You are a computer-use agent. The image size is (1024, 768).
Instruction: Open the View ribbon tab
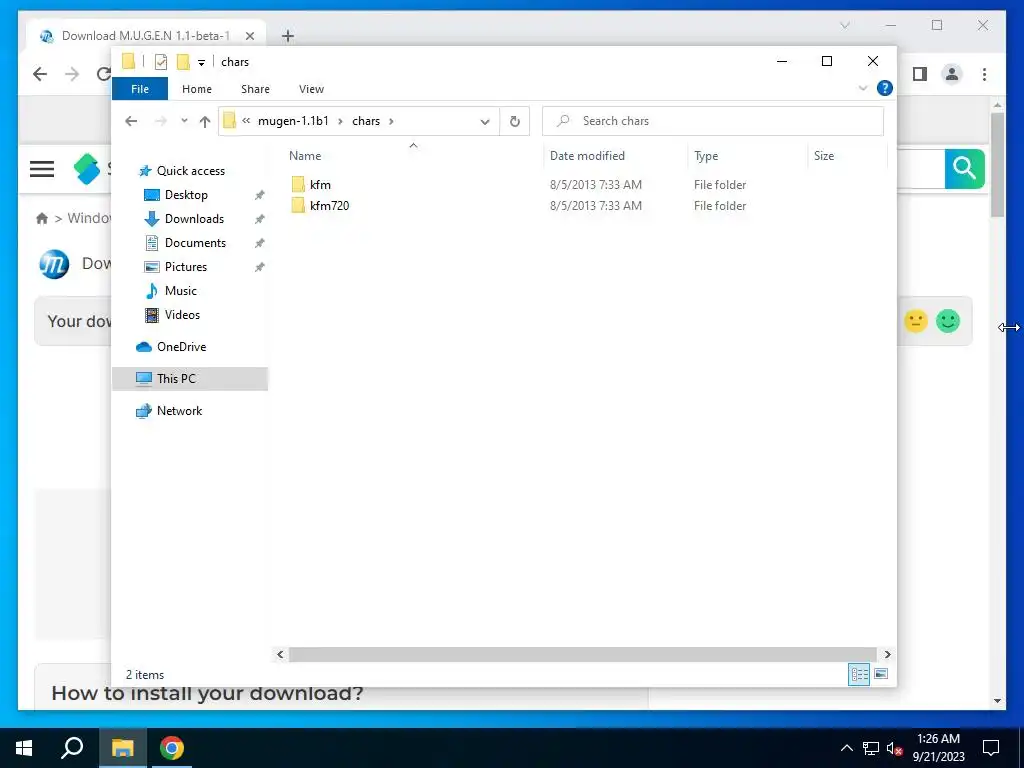click(311, 89)
